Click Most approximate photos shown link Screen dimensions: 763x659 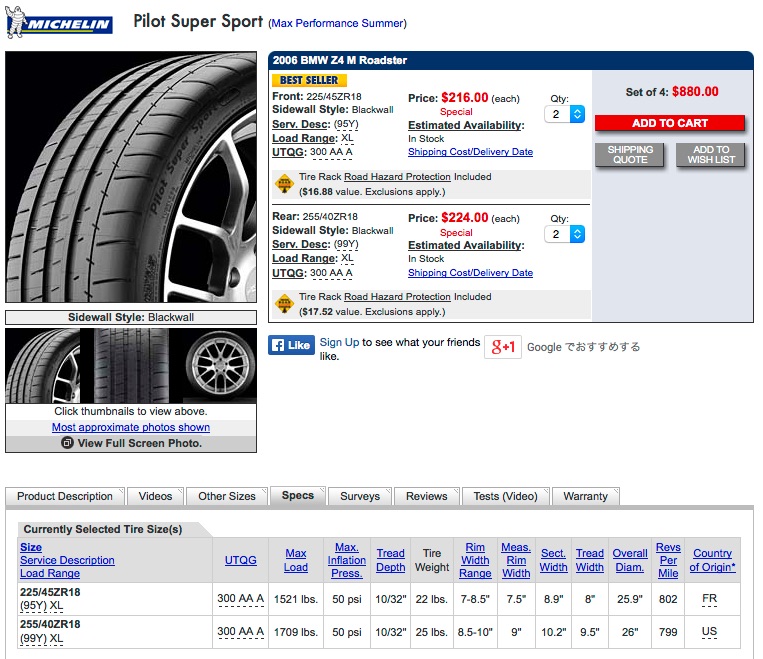(131, 427)
